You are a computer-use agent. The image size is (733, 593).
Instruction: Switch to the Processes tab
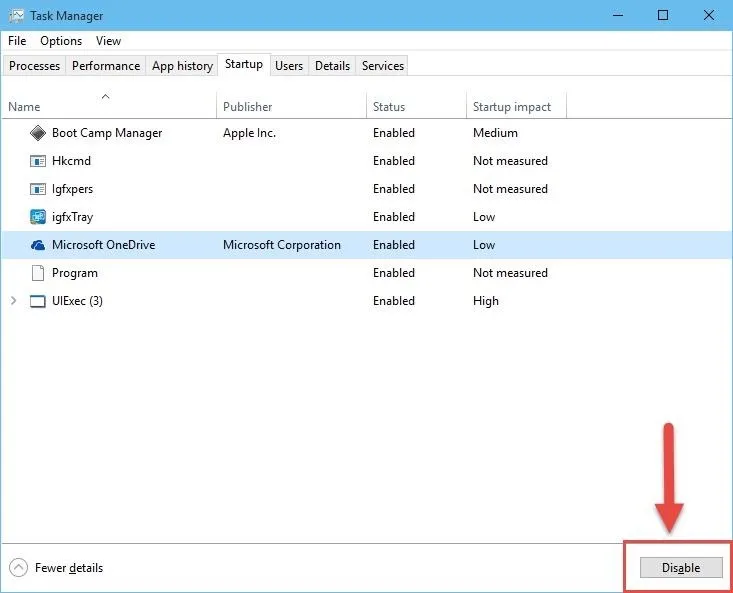35,66
